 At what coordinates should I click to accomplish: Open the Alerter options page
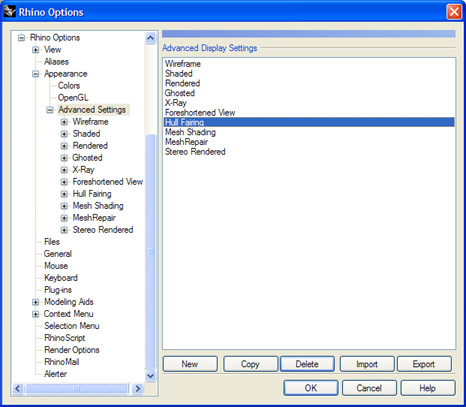coord(55,374)
